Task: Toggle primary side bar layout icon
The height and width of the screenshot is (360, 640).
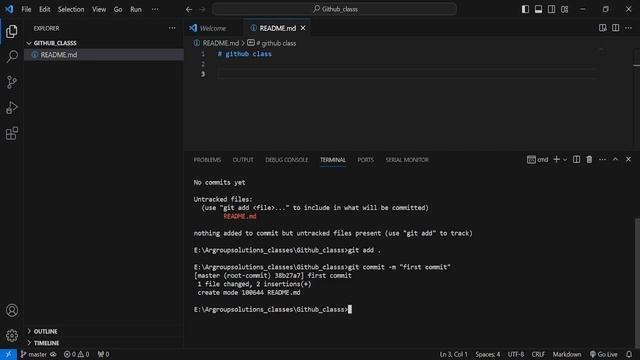Action: 525,9
